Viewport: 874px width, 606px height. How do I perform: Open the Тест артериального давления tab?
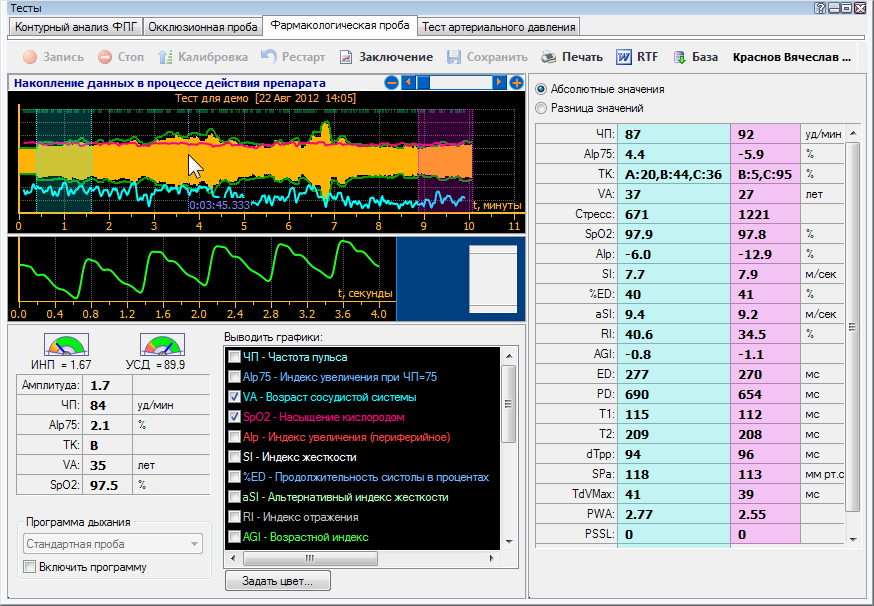pos(498,27)
